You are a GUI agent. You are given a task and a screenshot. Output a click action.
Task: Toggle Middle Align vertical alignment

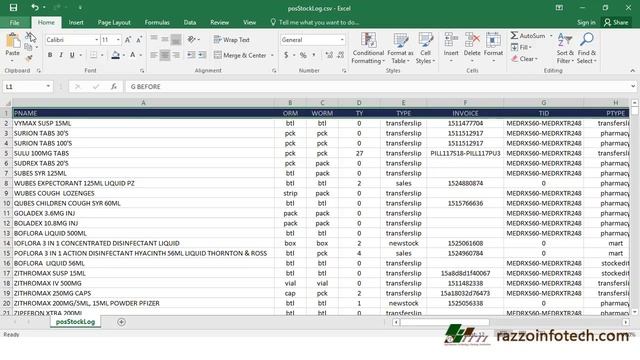pos(164,39)
